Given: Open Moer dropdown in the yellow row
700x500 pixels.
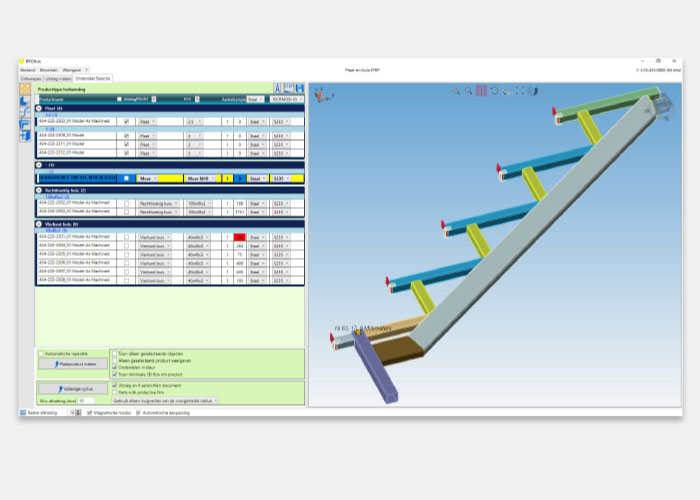Looking at the screenshot, I should tap(157, 178).
